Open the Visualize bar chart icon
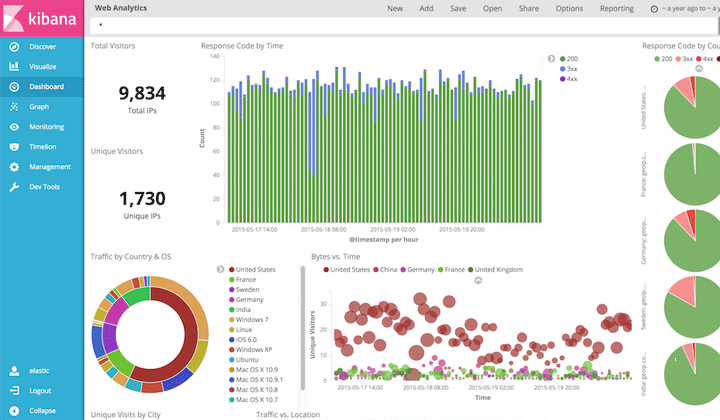Viewport: 720px width, 420px height. pyautogui.click(x=14, y=66)
